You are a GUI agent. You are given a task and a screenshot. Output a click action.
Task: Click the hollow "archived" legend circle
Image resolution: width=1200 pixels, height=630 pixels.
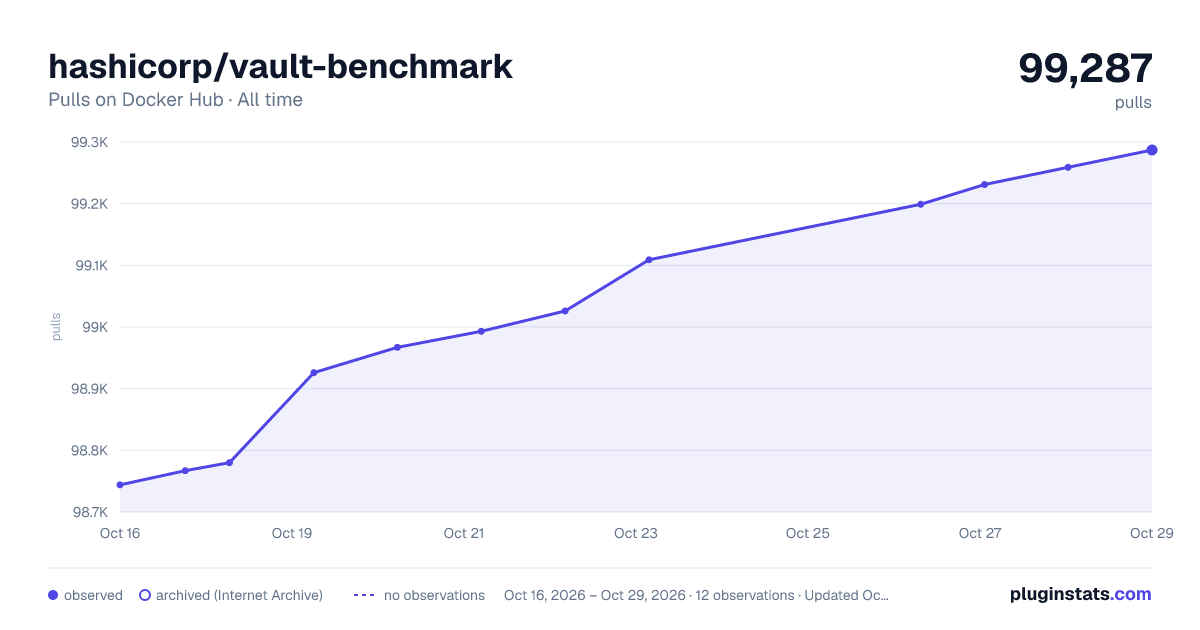(144, 595)
